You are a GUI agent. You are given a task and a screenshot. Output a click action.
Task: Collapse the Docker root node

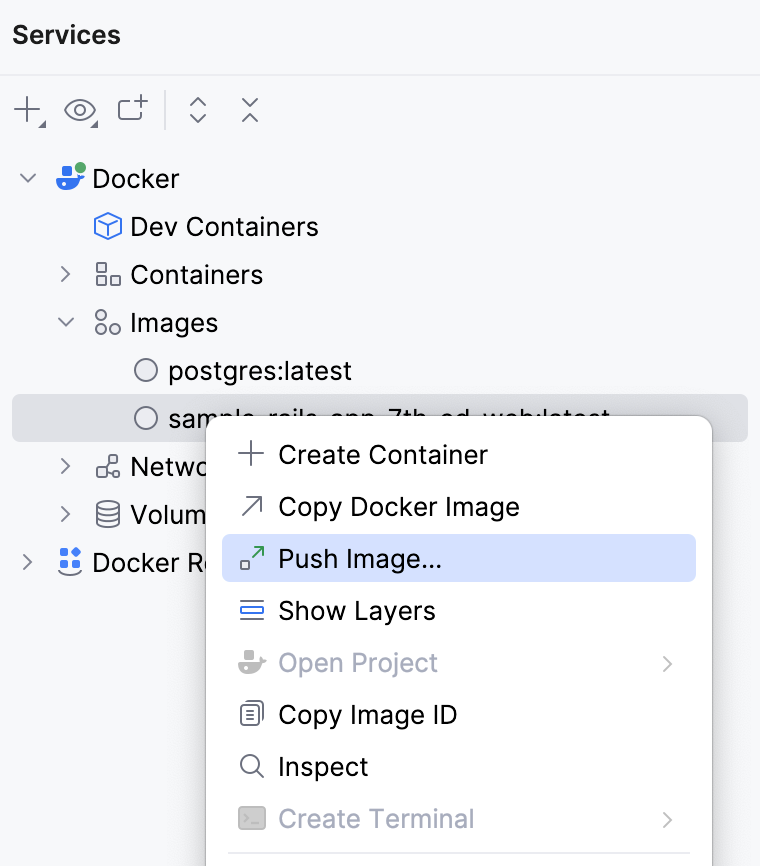pos(28,177)
